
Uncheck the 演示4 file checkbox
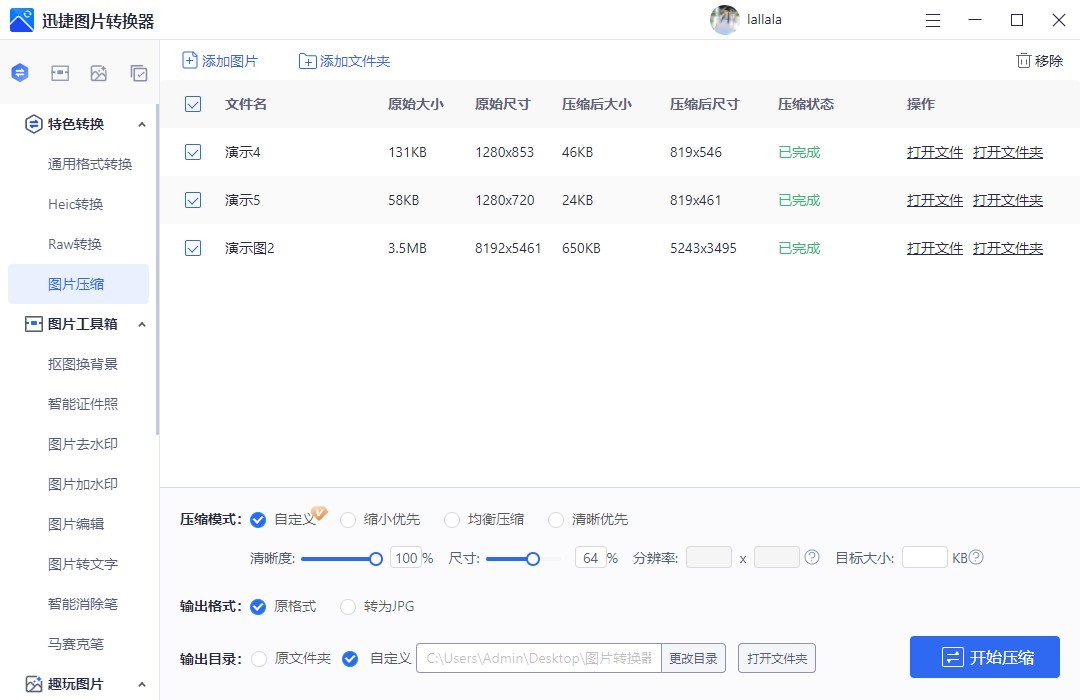click(192, 152)
